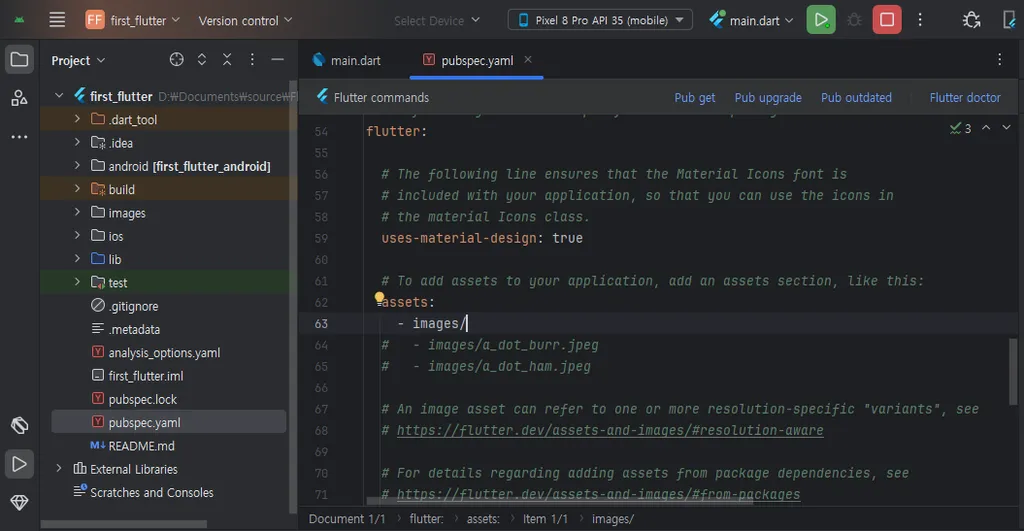Open the from-packages flutter.dev link
Image resolution: width=1024 pixels, height=531 pixels.
pyautogui.click(x=598, y=494)
